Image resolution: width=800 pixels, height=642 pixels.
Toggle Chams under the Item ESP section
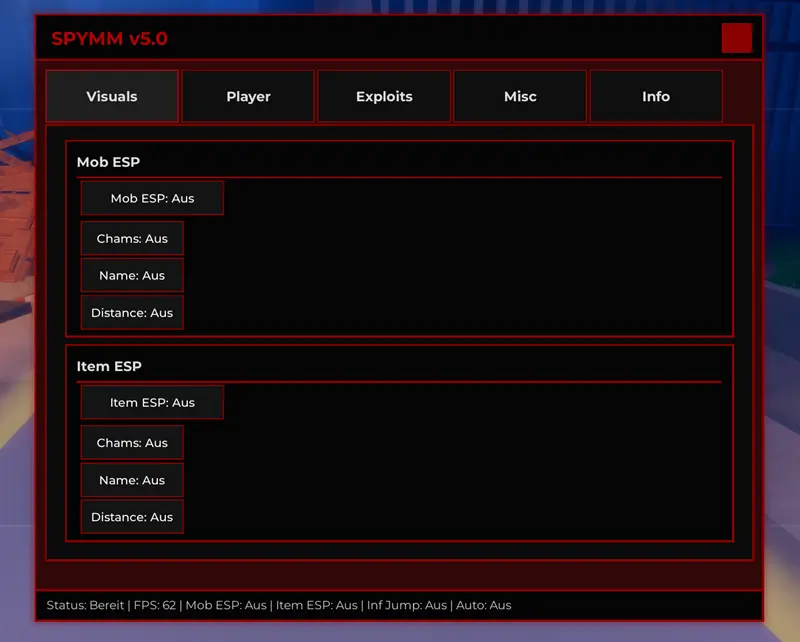coord(131,442)
